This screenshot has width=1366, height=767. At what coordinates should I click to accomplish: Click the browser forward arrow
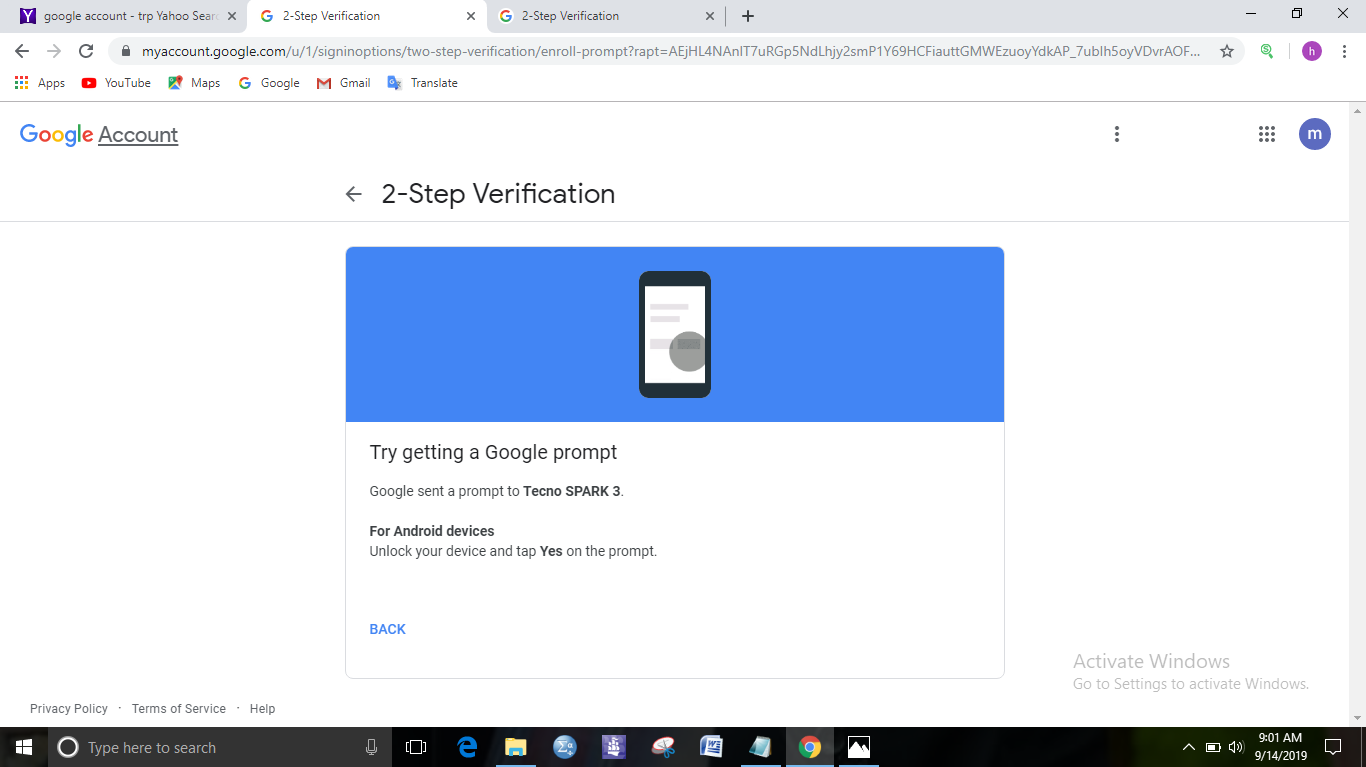point(54,51)
